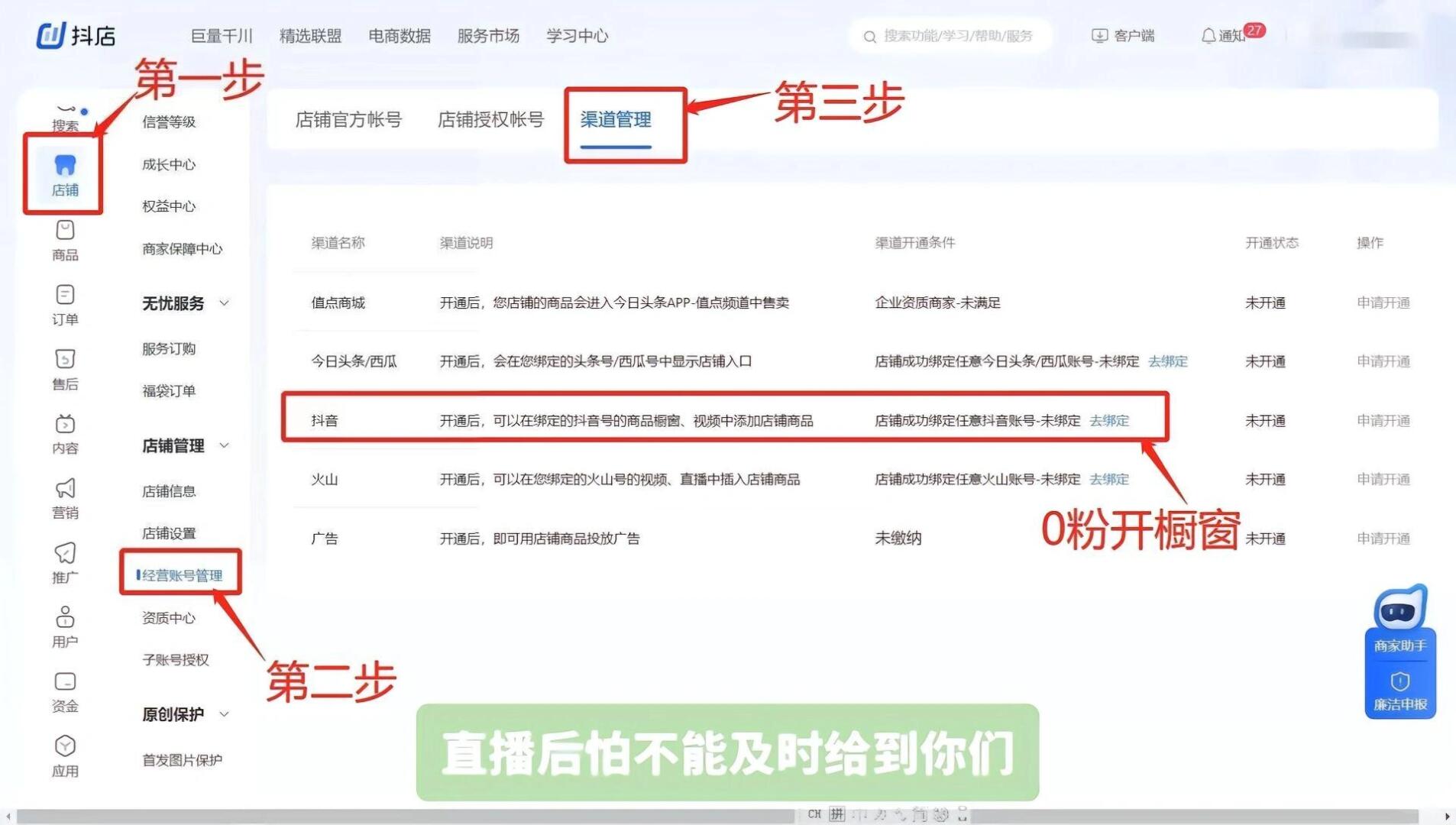Open 服务市场 in top navigation
This screenshot has height=825, width=1456.
(x=488, y=36)
